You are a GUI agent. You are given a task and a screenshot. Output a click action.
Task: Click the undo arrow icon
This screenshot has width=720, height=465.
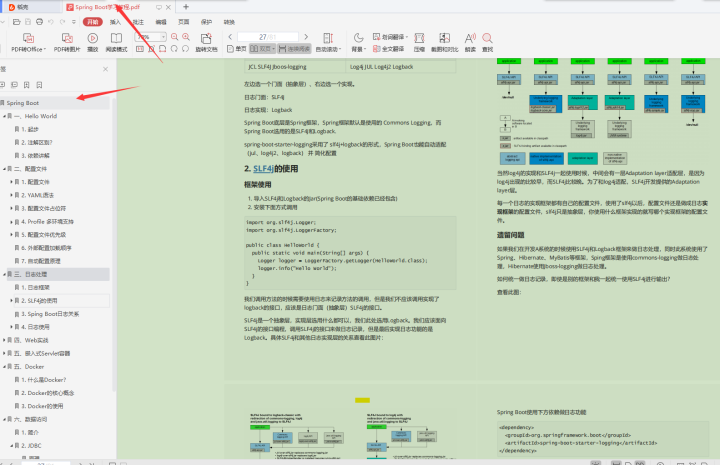point(51,22)
